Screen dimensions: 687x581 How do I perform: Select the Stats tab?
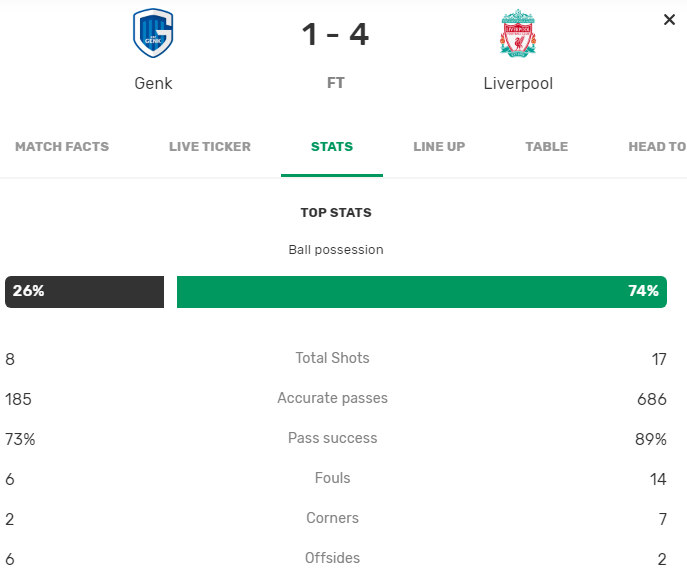332,147
